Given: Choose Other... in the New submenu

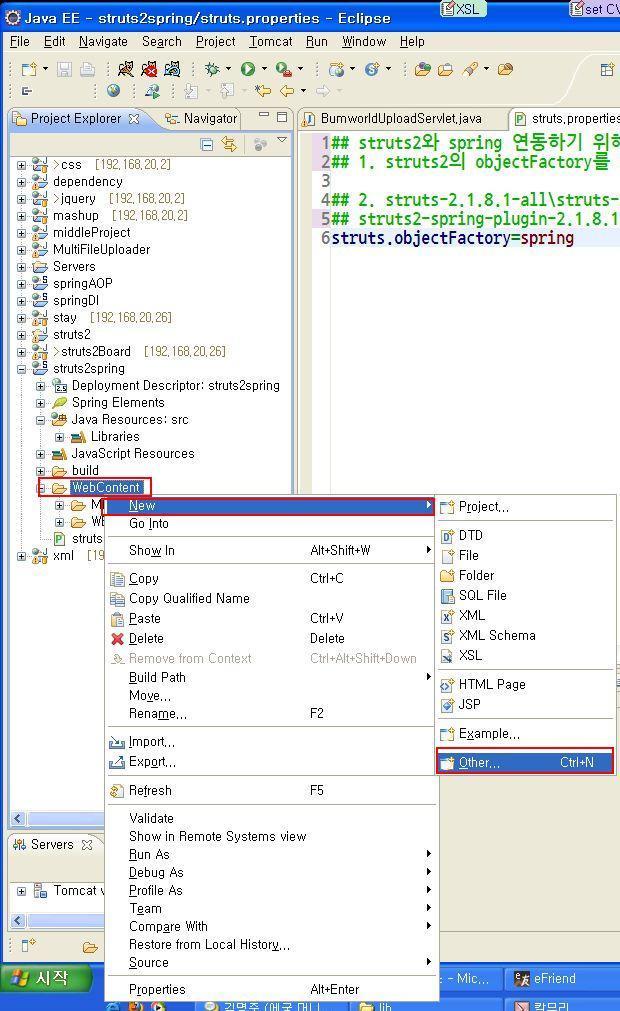Looking at the screenshot, I should (525, 762).
